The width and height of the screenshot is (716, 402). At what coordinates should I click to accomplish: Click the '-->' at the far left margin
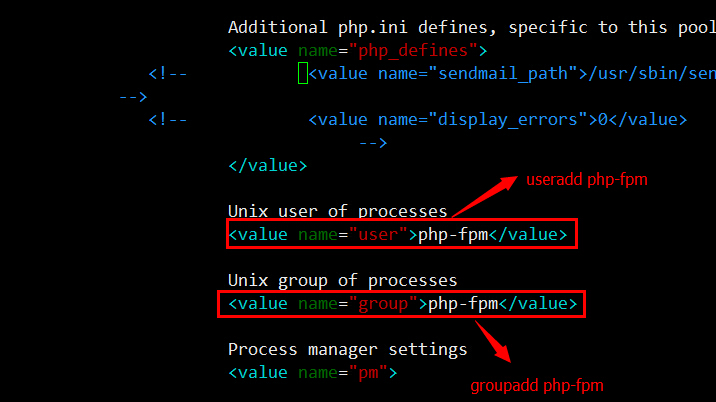[133, 96]
